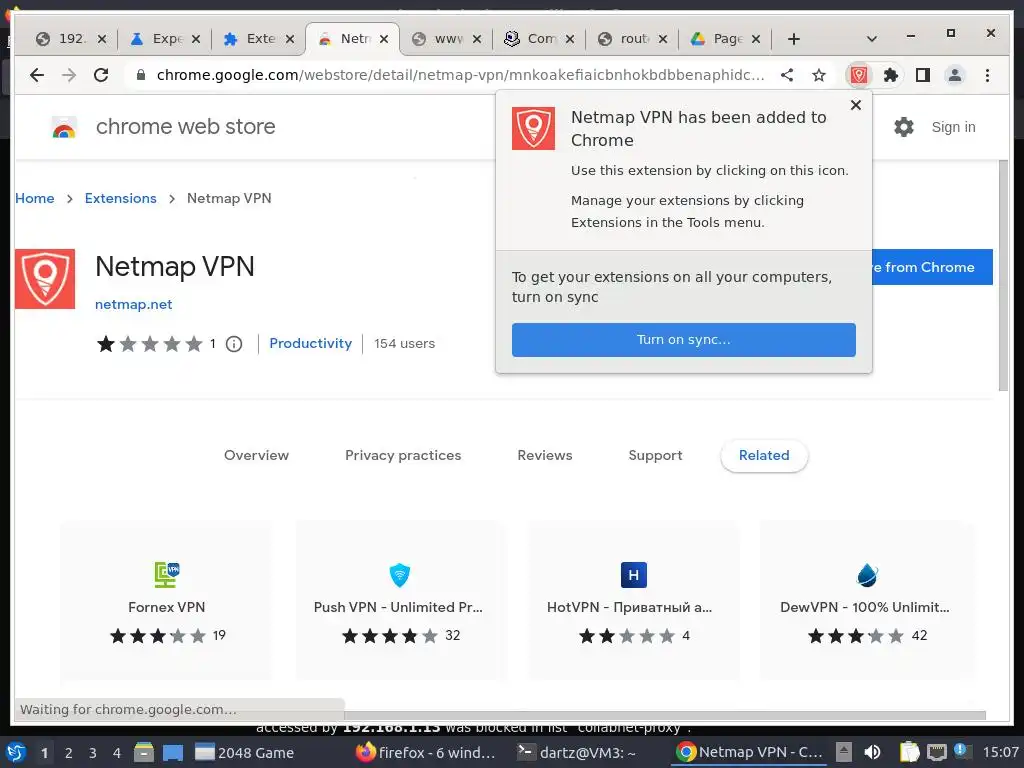Click the show desktop taskbar launcher
The height and width of the screenshot is (768, 1024).
pyautogui.click(x=172, y=753)
